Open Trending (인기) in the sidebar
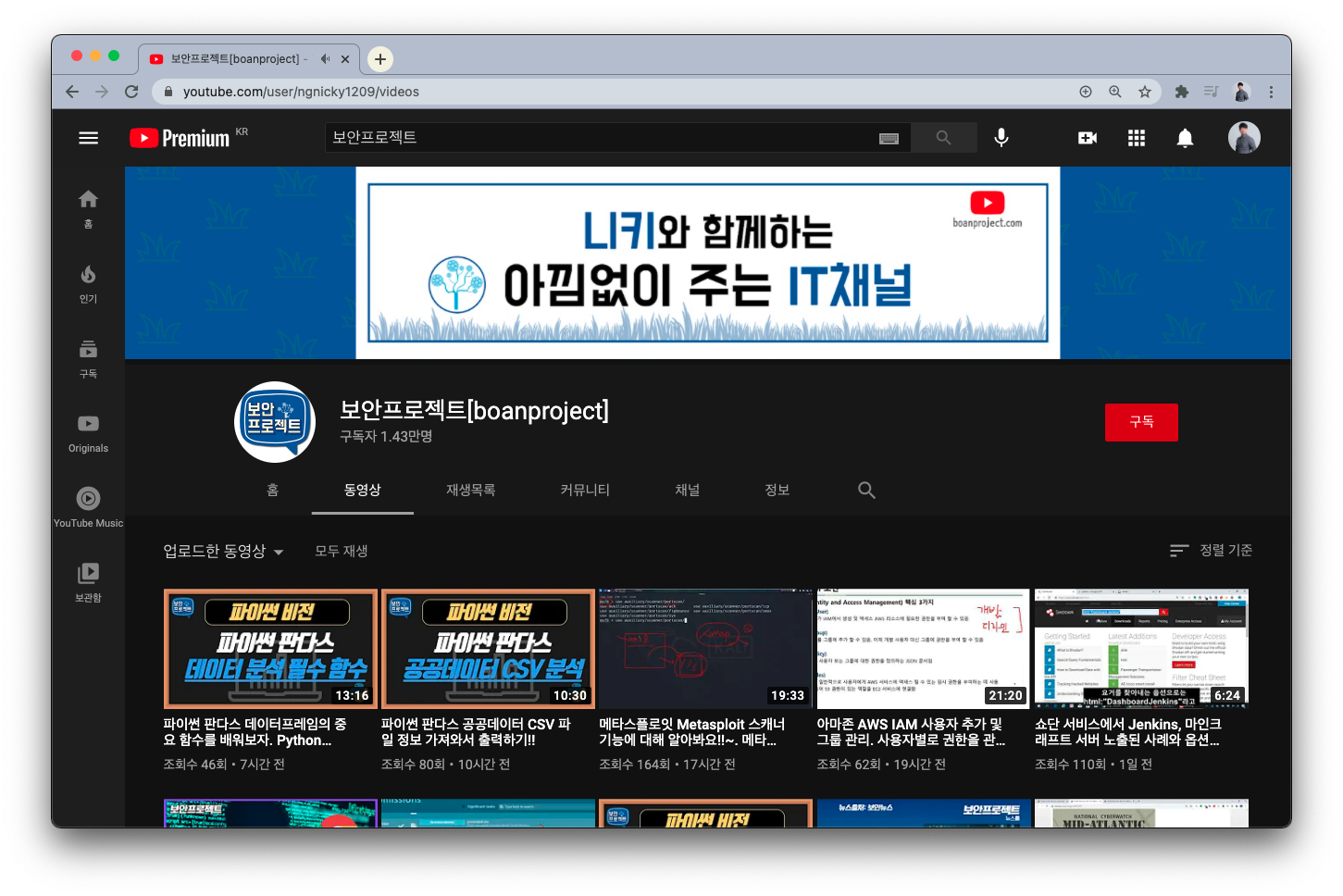Image resolution: width=1343 pixels, height=896 pixels. point(88,283)
